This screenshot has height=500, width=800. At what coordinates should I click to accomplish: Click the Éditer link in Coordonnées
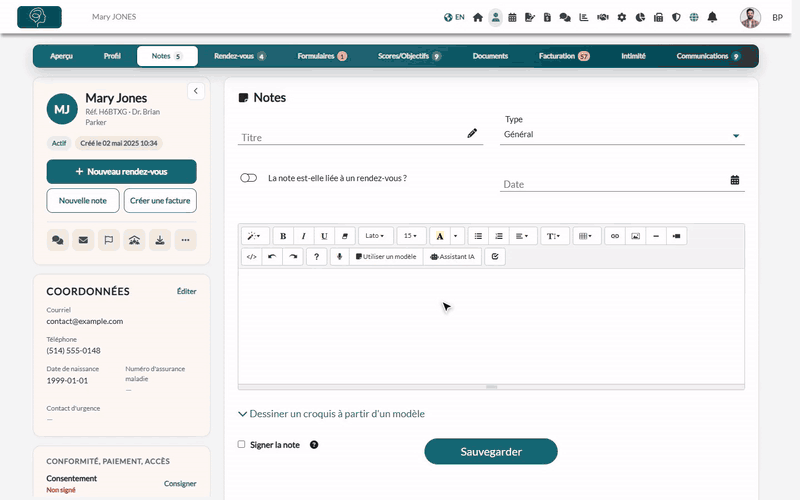pyautogui.click(x=186, y=291)
